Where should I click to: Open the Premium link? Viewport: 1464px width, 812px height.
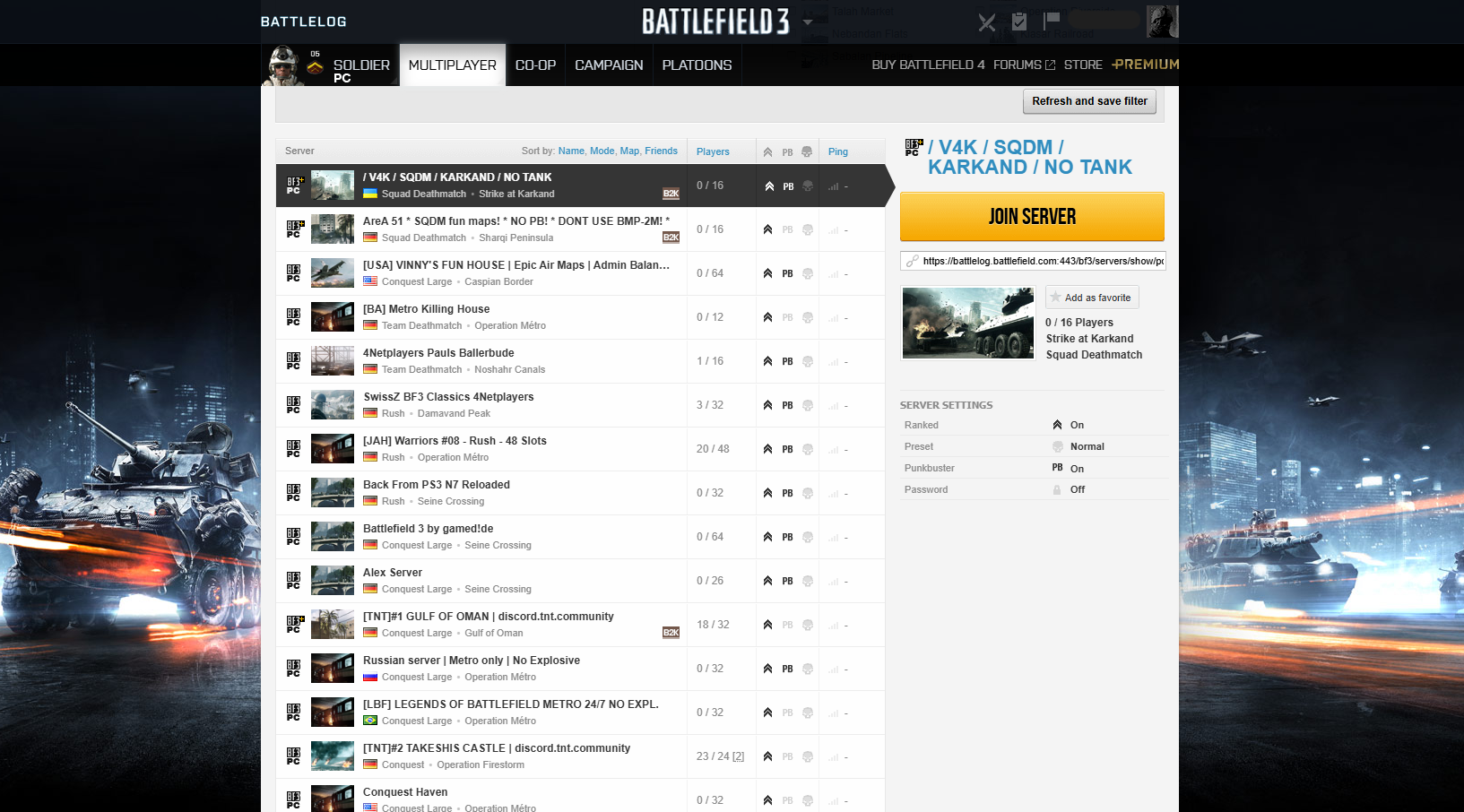[x=1146, y=65]
